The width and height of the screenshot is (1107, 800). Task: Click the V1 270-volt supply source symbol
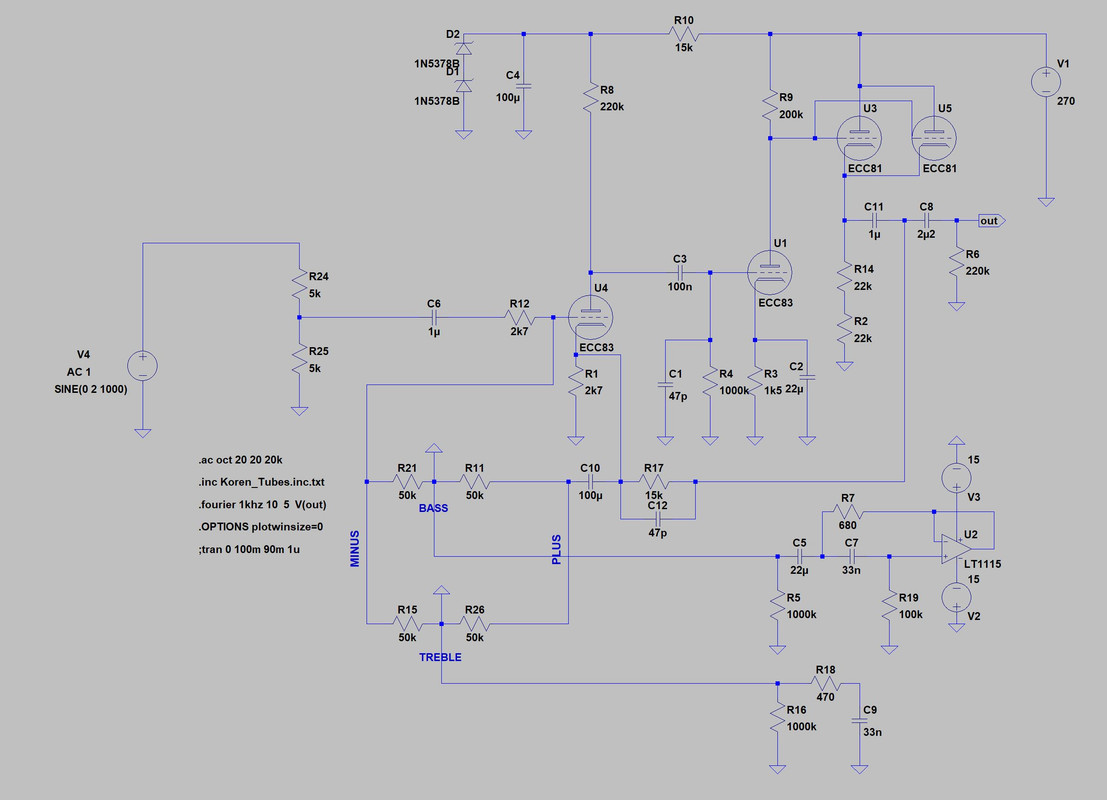click(1046, 82)
